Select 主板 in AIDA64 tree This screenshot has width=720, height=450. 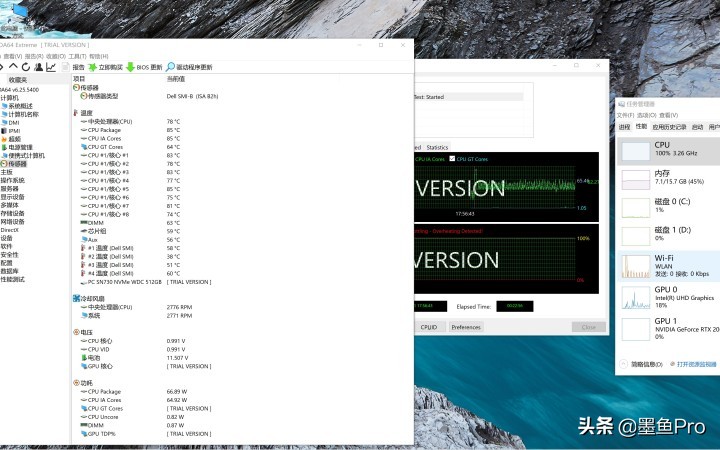6,172
